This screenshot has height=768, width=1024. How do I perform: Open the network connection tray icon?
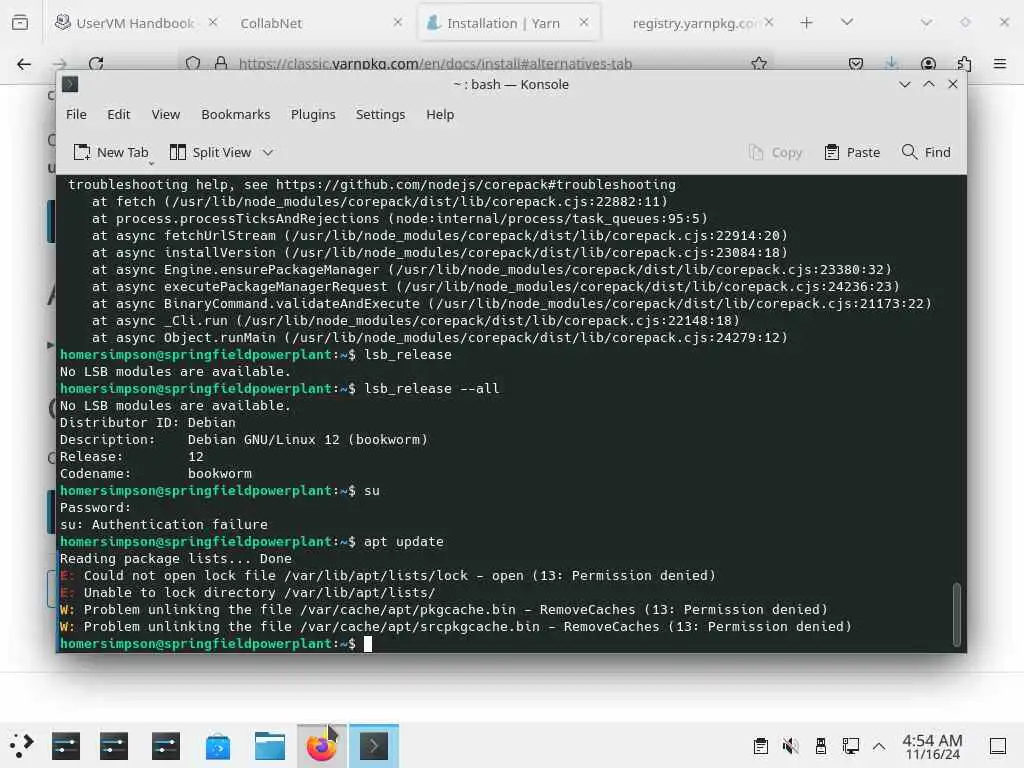tap(850, 746)
